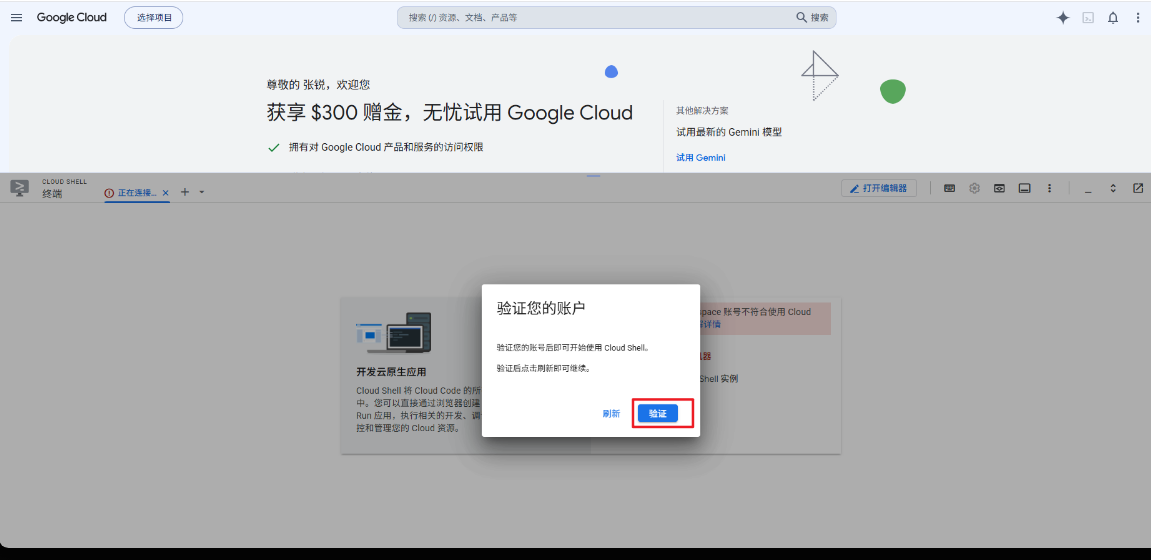Click the Cloud Shell panel top resize handle

click(x=593, y=175)
